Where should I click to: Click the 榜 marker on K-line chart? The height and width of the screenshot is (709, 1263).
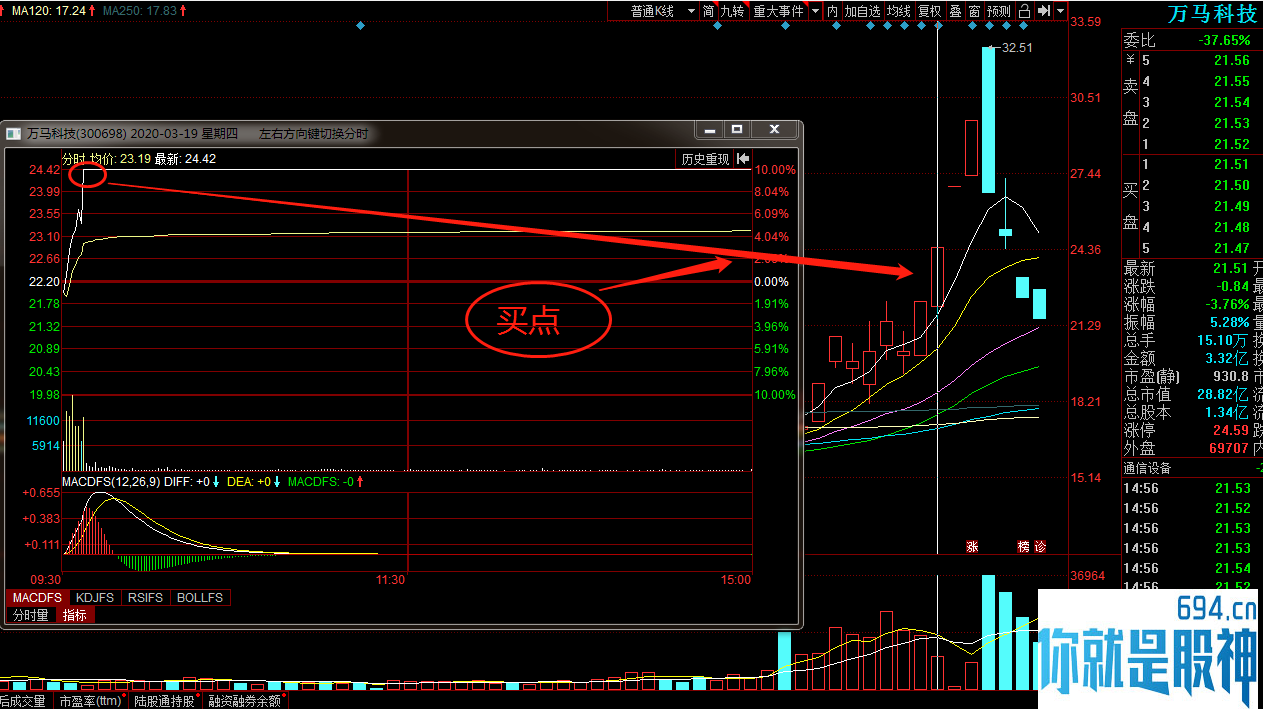[1023, 546]
